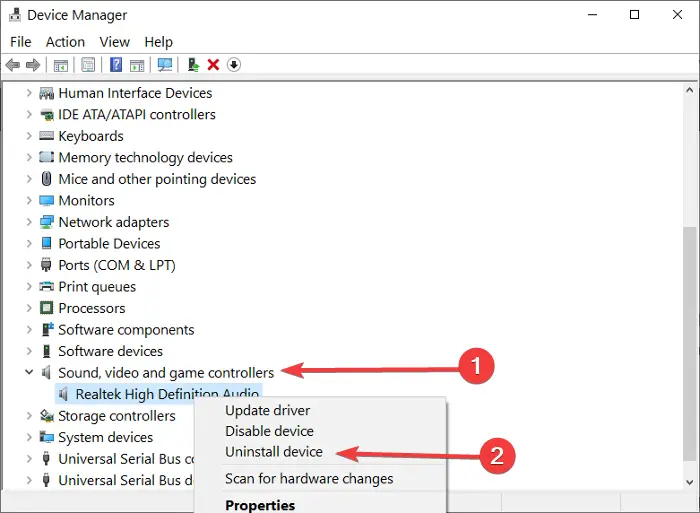The width and height of the screenshot is (700, 513).
Task: Expand the Monitors node
Action: point(29,200)
